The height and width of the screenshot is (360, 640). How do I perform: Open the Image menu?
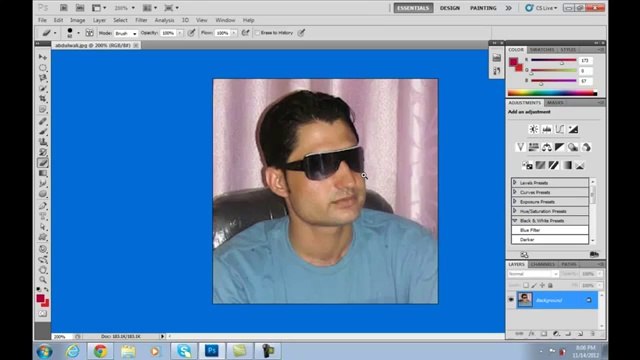coord(78,20)
